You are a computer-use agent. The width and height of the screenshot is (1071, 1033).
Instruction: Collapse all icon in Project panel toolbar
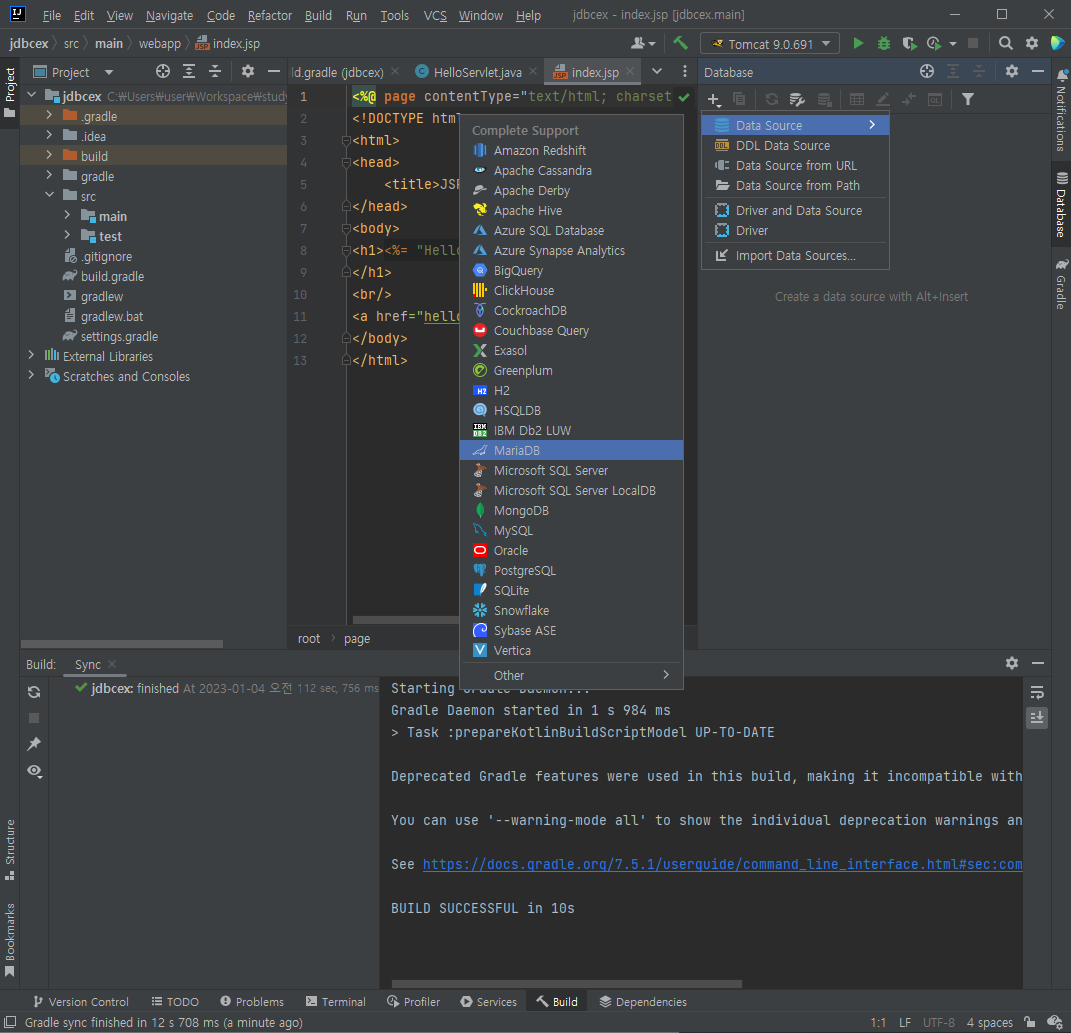click(214, 71)
